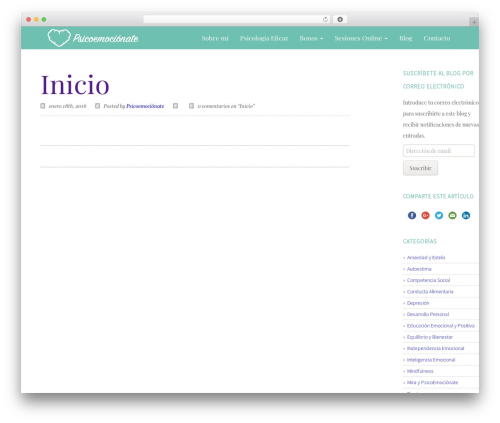Screen dimensions: 500x423
Task: Open the Contacto page
Action: 437,38
